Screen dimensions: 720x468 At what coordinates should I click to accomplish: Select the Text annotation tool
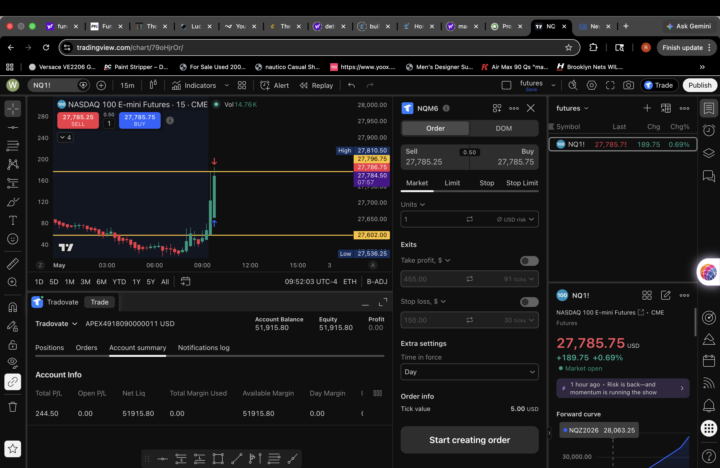[x=13, y=221]
